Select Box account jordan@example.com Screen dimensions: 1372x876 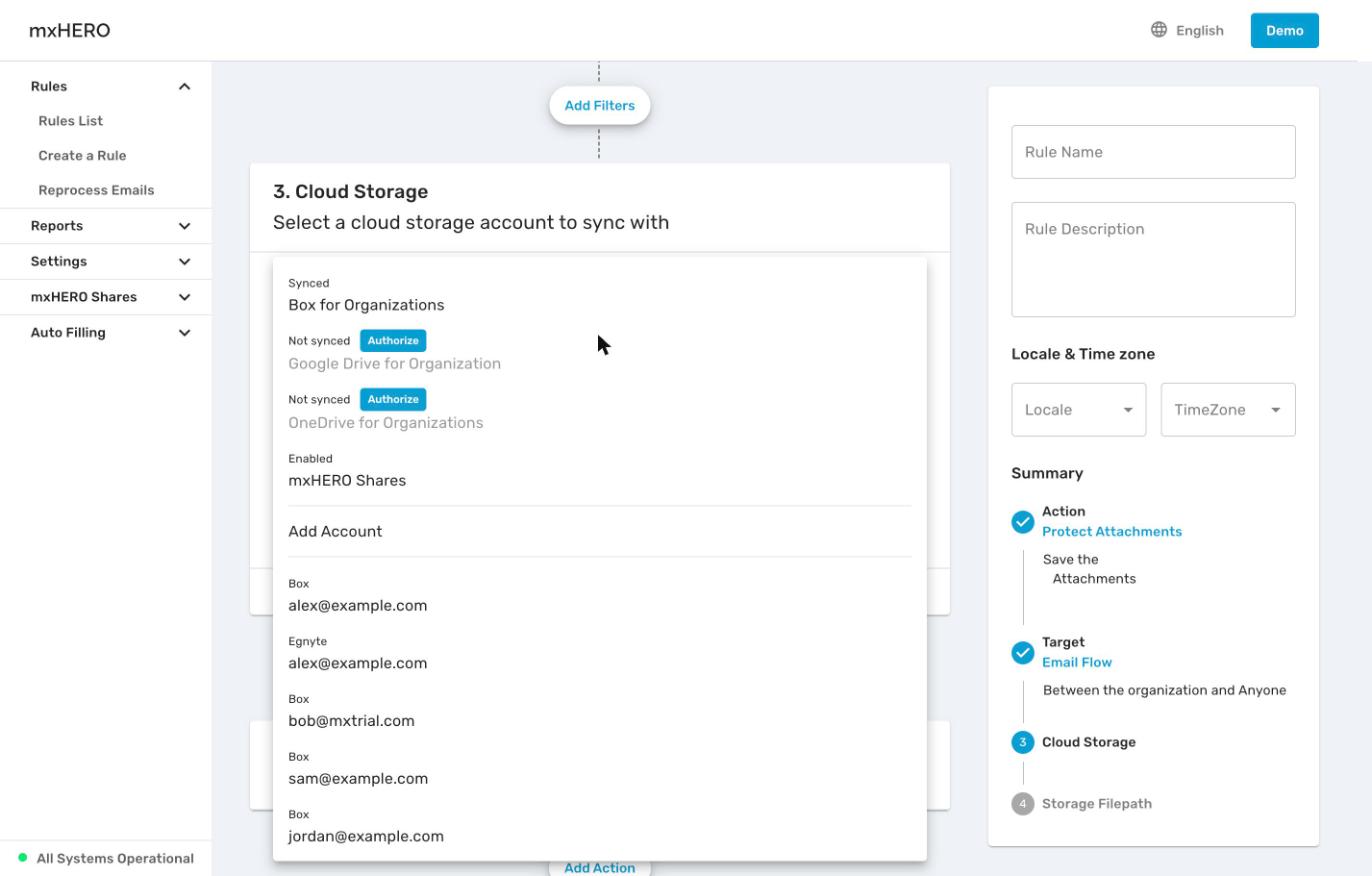click(x=600, y=827)
